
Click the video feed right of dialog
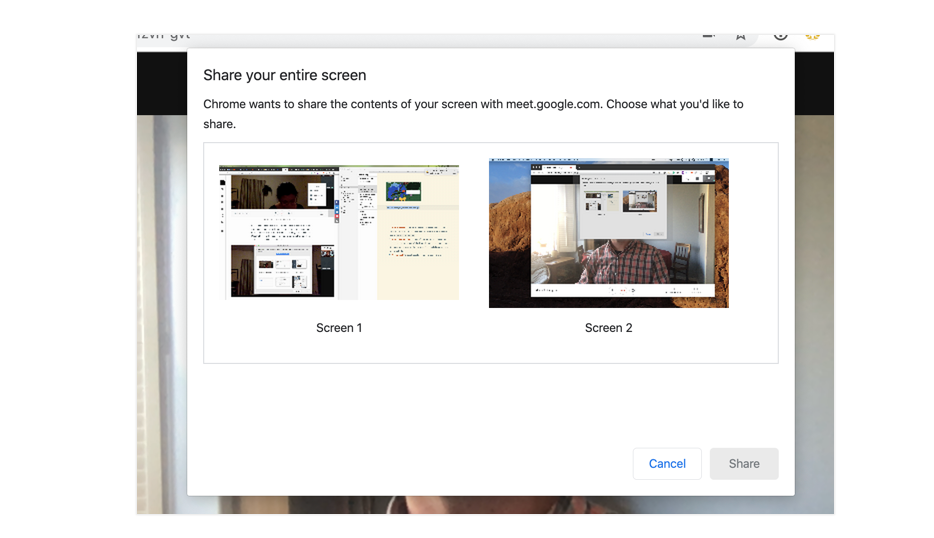814,300
